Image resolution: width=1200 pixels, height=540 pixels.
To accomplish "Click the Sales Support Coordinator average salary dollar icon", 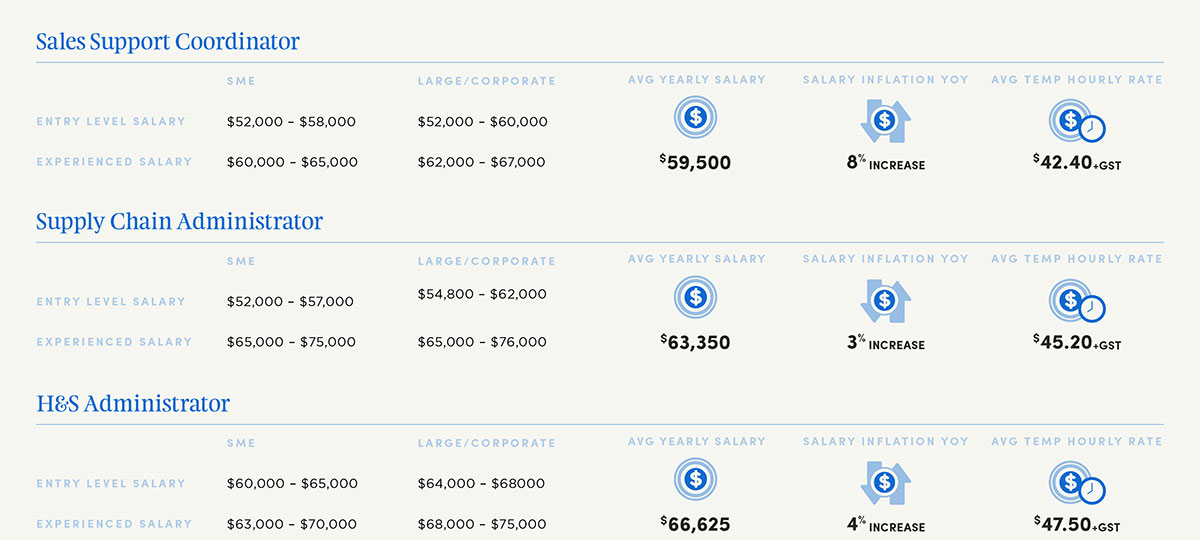I will (695, 119).
